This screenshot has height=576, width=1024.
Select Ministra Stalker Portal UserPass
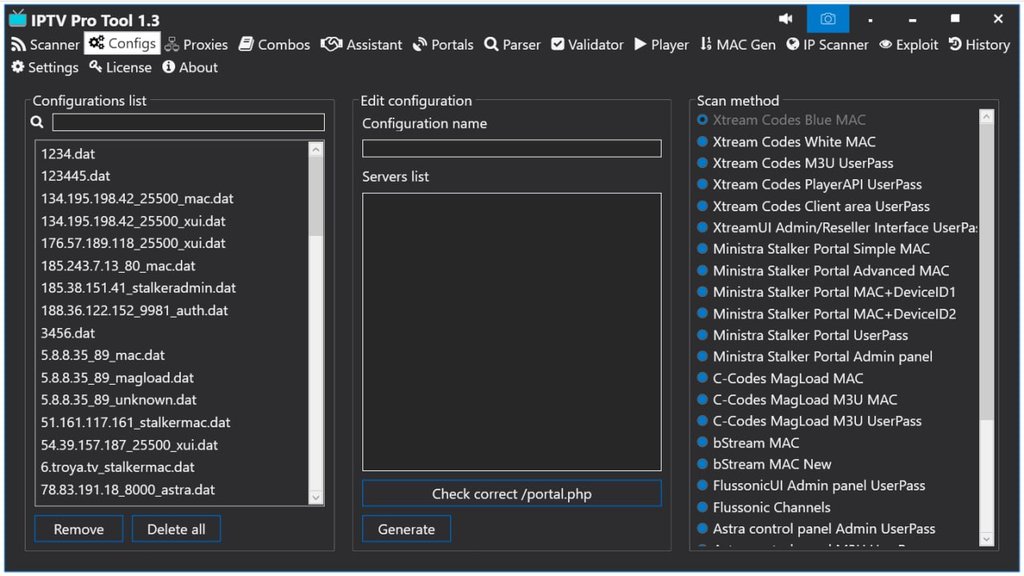803,335
